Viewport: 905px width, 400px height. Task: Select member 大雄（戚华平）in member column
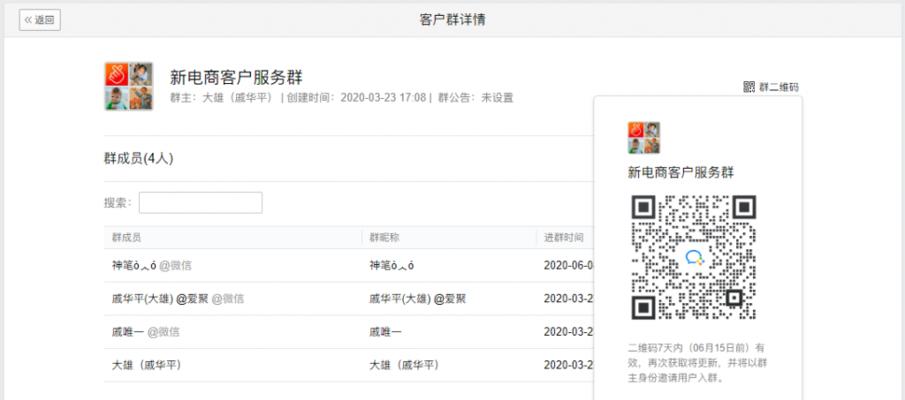tap(147, 365)
